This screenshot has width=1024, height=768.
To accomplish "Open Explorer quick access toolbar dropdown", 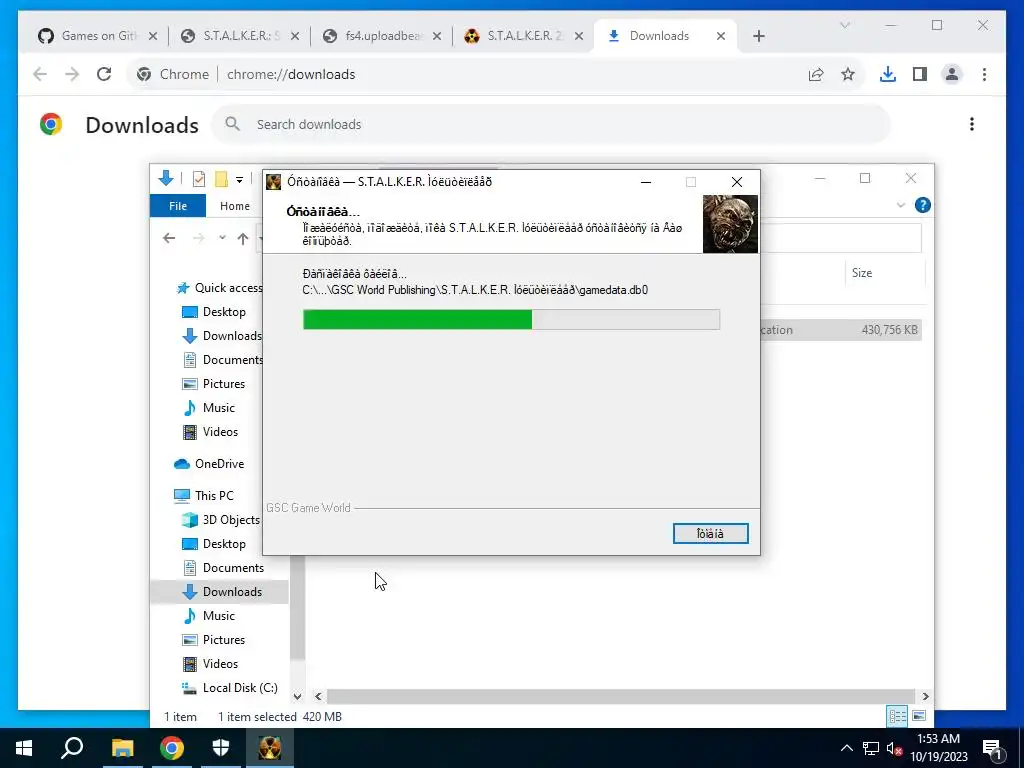I will (x=240, y=180).
